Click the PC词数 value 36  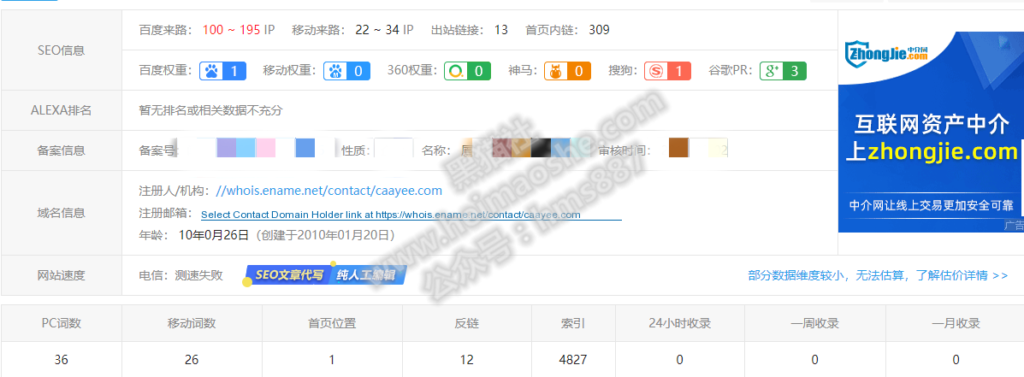(61, 359)
